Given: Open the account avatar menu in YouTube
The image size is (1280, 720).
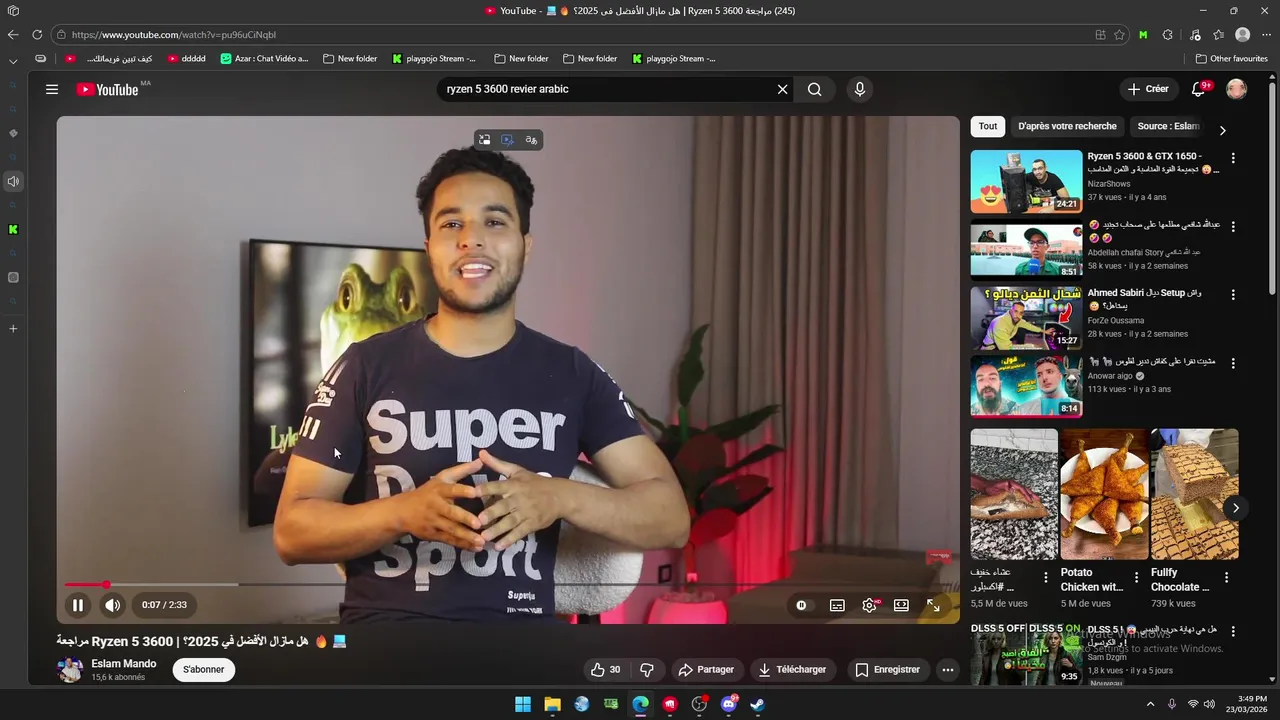Looking at the screenshot, I should [x=1237, y=89].
